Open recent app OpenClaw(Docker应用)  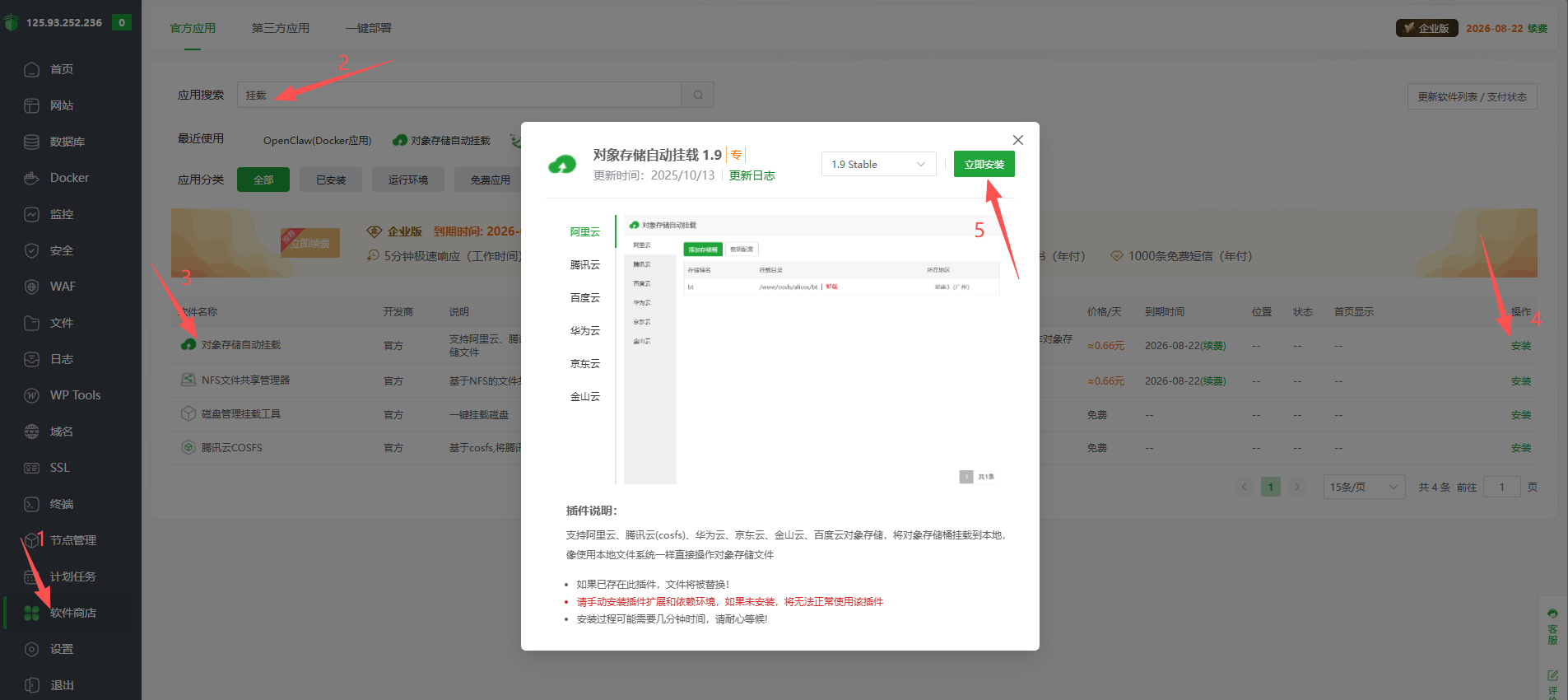tap(317, 141)
